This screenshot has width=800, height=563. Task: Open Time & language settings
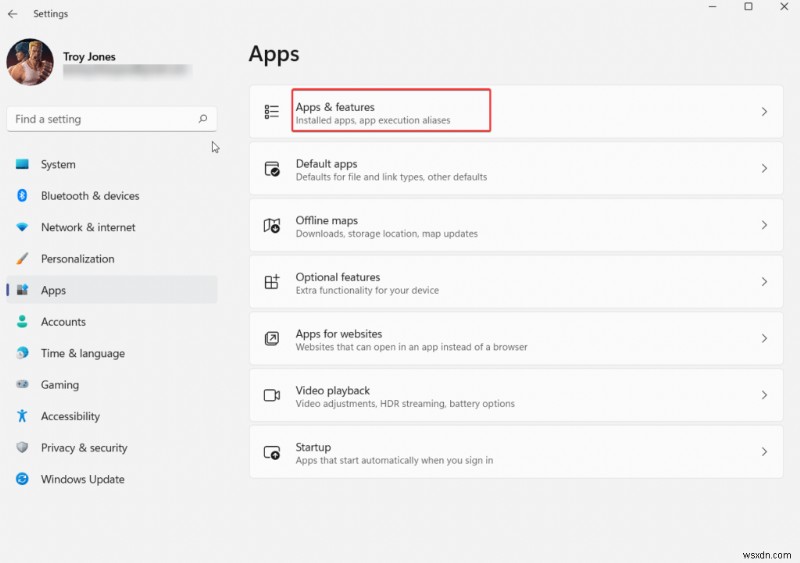coord(112,353)
